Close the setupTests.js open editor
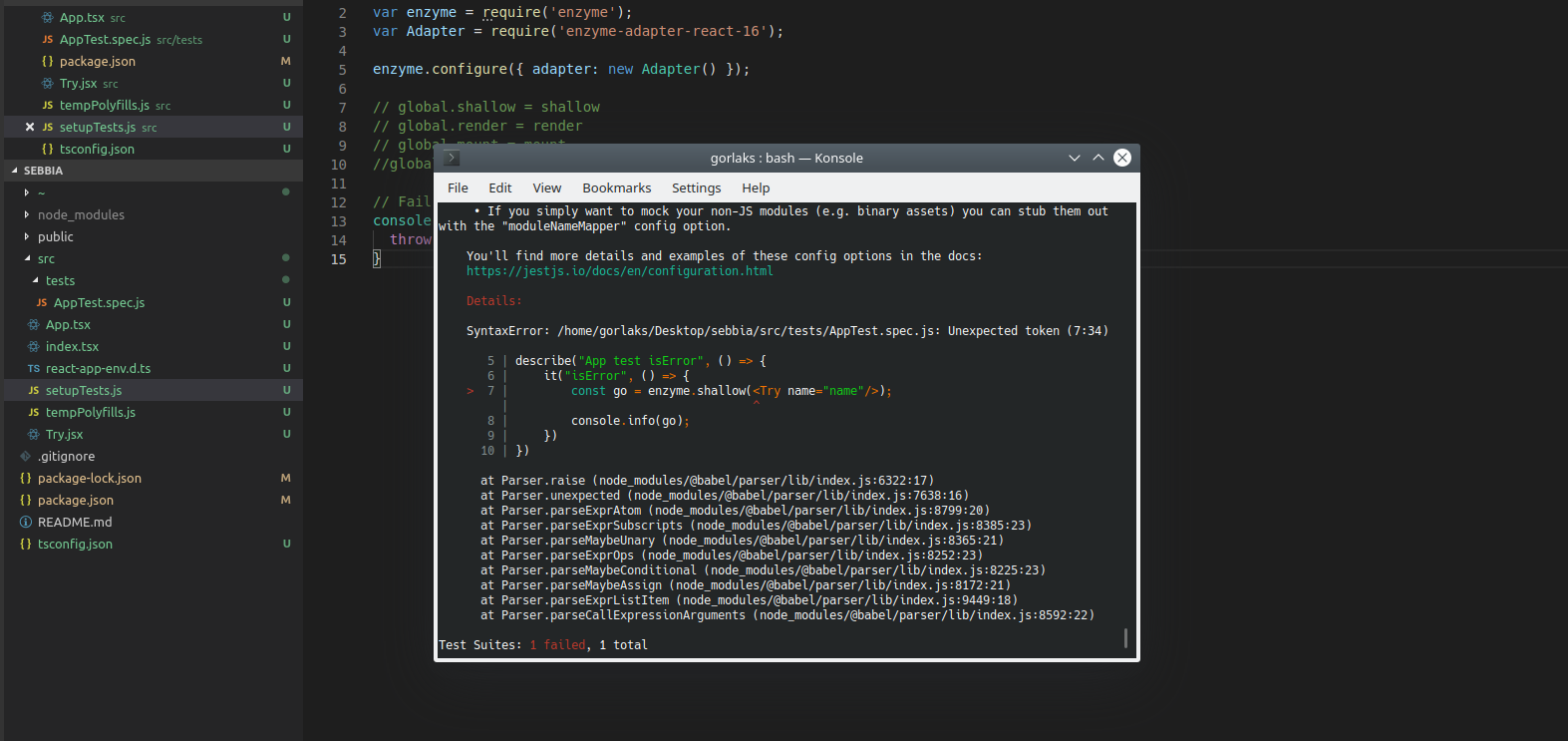Screen dimensions: 1568x741 click(x=30, y=127)
